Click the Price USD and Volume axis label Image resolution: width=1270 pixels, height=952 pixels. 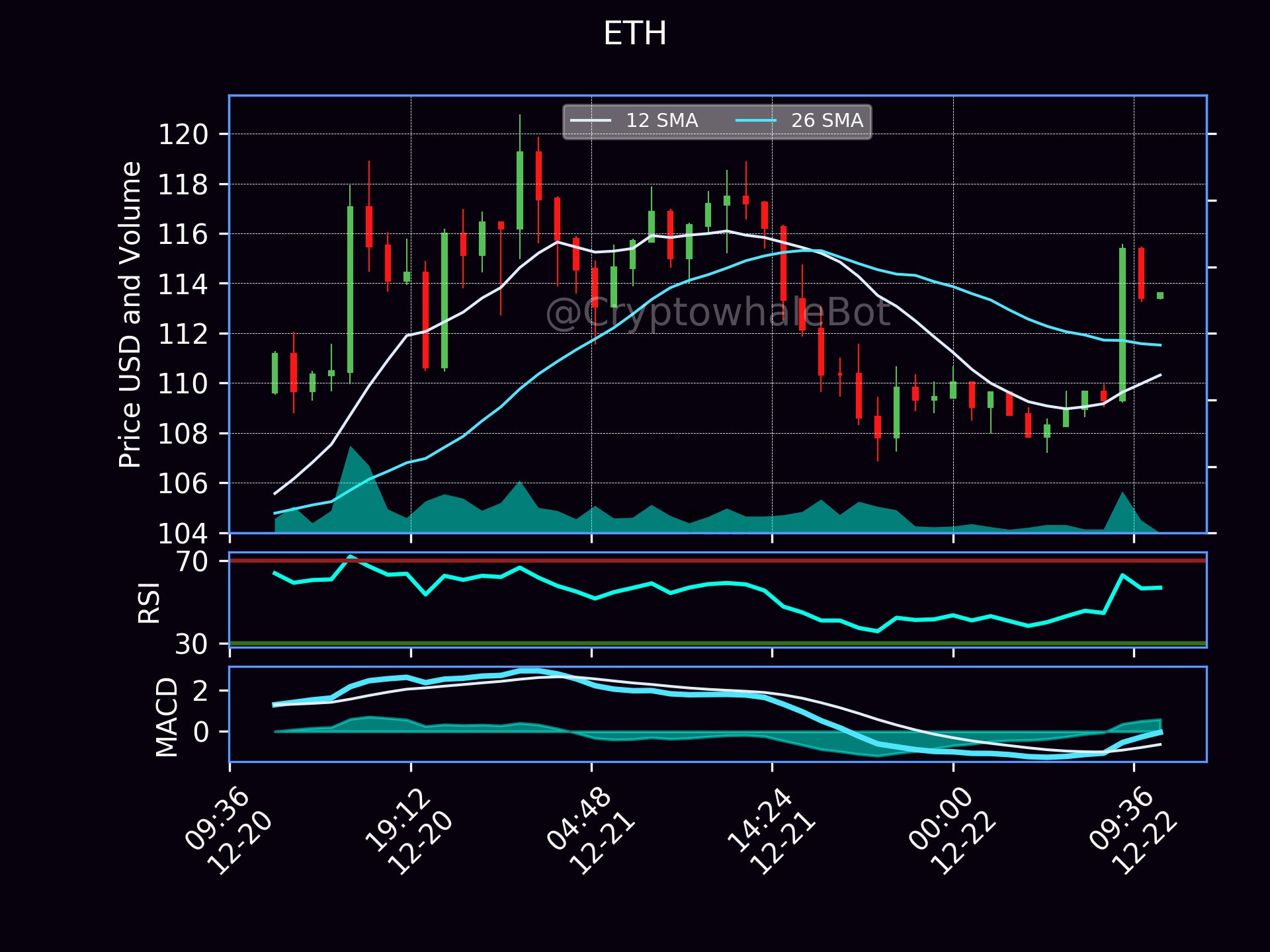[x=130, y=315]
